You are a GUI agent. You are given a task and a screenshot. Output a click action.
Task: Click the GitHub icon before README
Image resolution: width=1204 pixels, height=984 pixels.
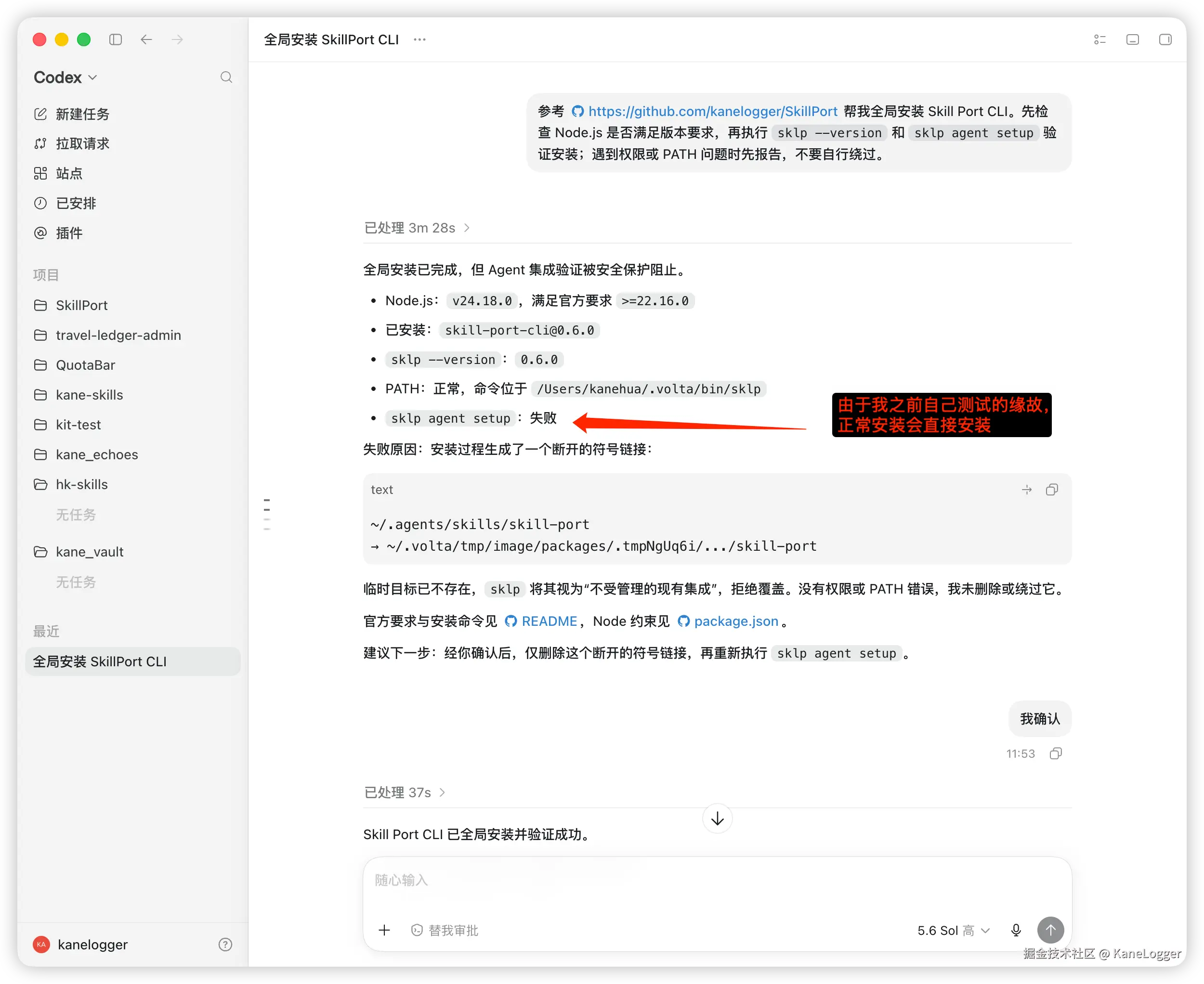(511, 621)
